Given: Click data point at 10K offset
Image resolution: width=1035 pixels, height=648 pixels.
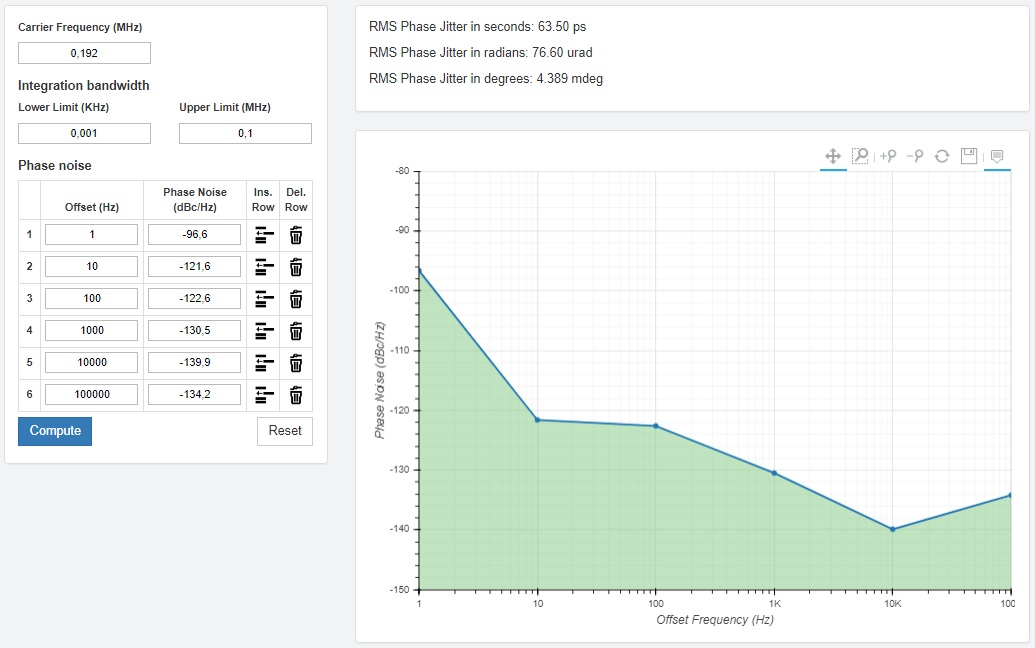Looking at the screenshot, I should (892, 529).
